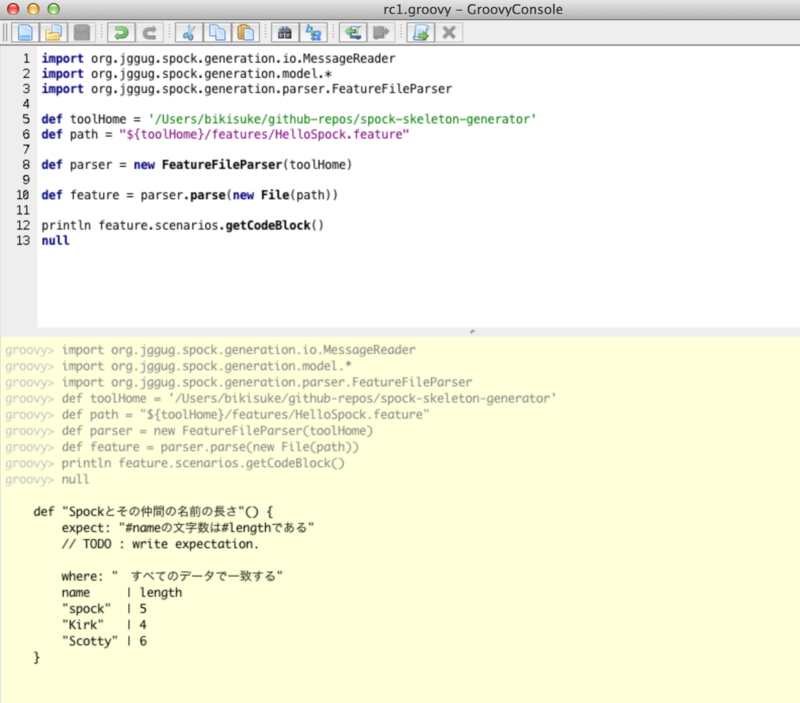The height and width of the screenshot is (703, 800).
Task: Click 'new FeatureFileParser(toolHome)' on line 8
Action: coord(243,165)
